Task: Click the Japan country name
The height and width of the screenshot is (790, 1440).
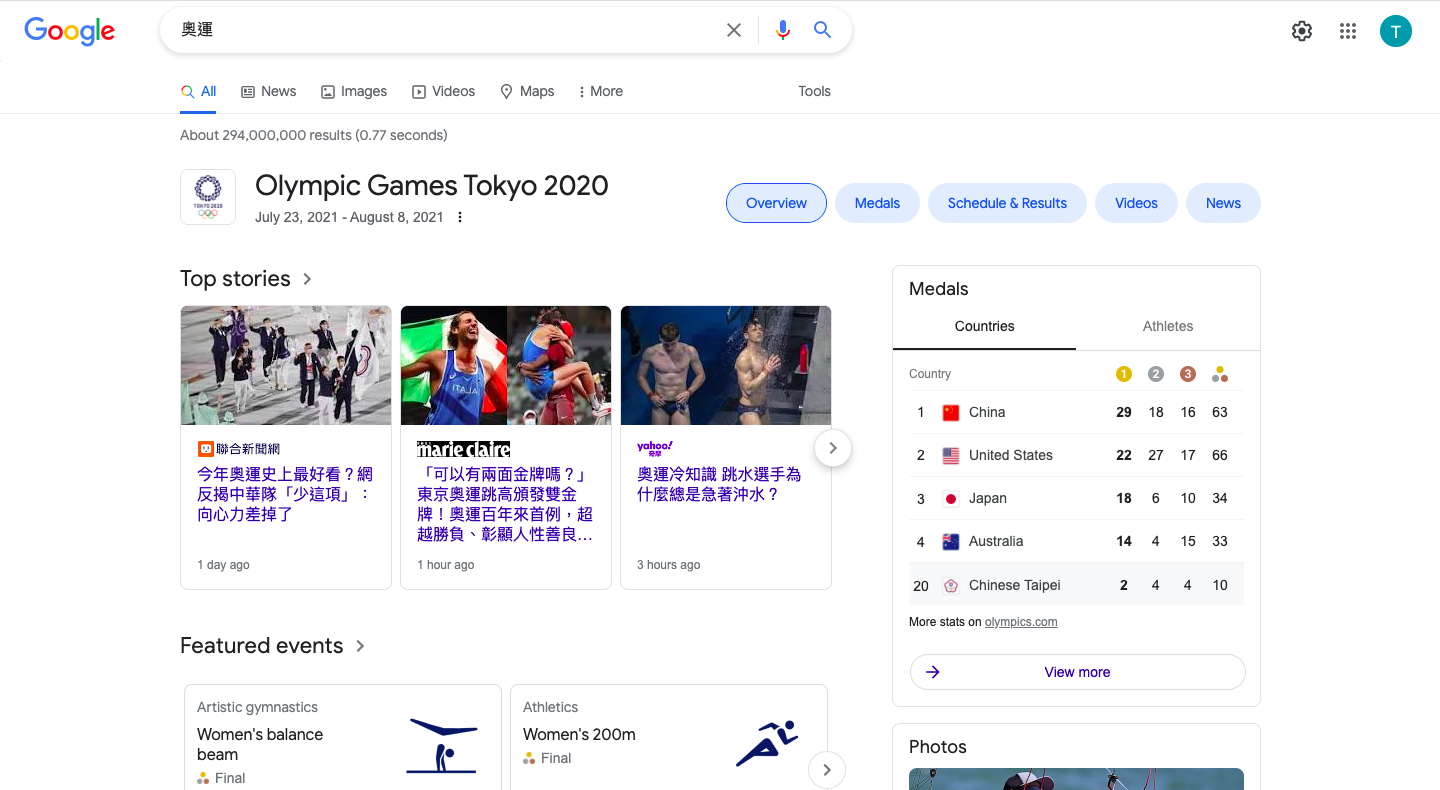Action: [x=988, y=498]
